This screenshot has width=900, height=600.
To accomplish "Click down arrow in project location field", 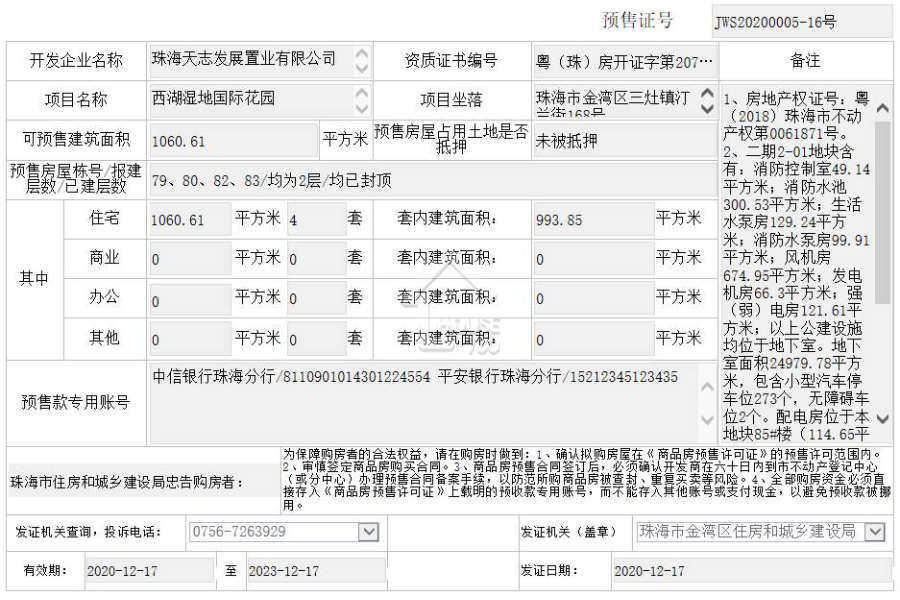I will tap(708, 107).
